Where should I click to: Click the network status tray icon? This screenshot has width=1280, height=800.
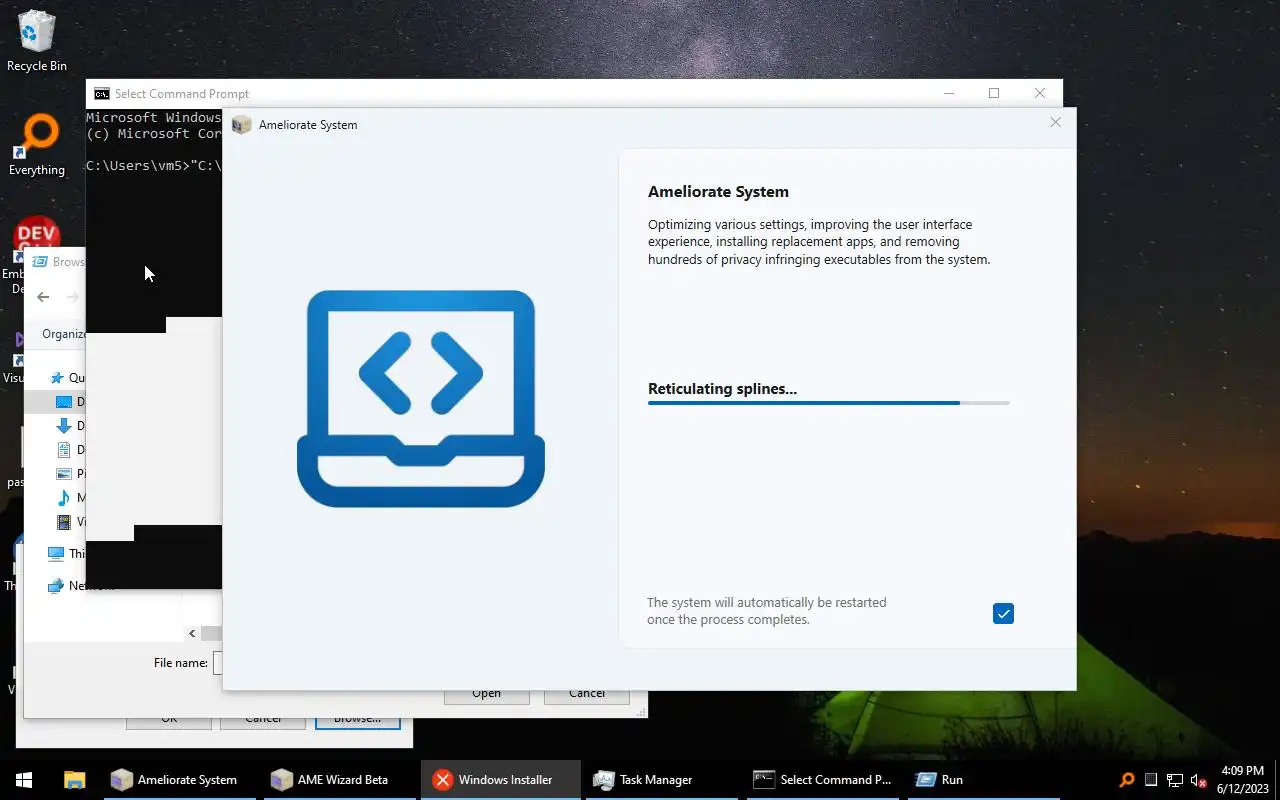tap(1175, 780)
